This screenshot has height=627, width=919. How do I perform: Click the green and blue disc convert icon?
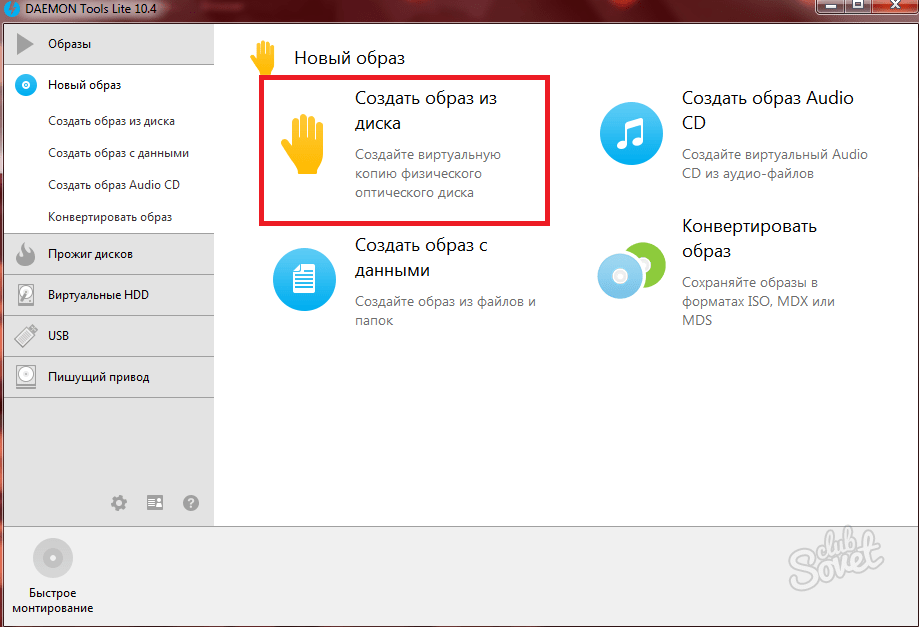click(630, 270)
